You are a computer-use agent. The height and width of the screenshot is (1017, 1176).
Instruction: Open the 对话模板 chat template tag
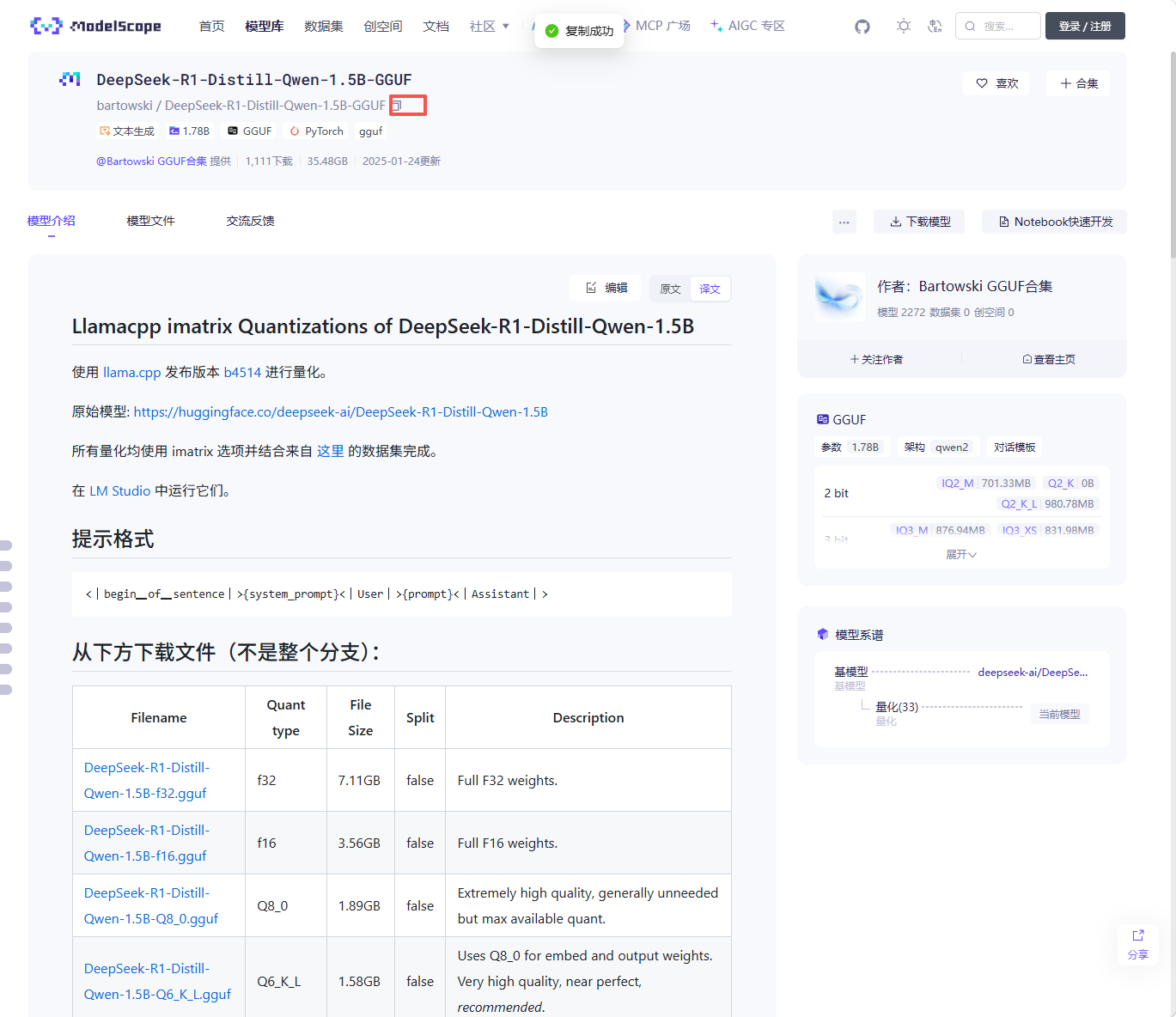(x=1015, y=448)
